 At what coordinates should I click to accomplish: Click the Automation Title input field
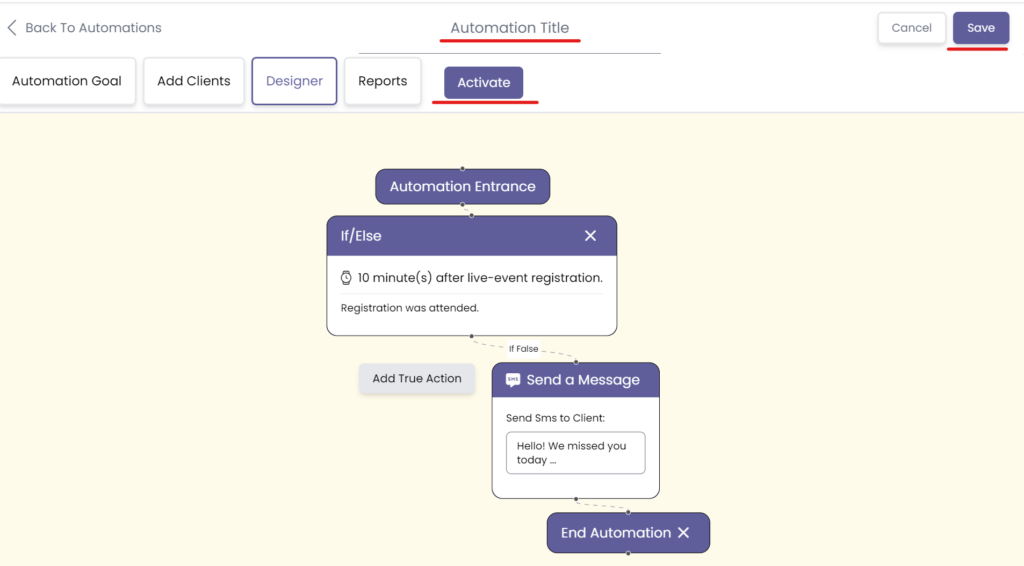pos(509,29)
